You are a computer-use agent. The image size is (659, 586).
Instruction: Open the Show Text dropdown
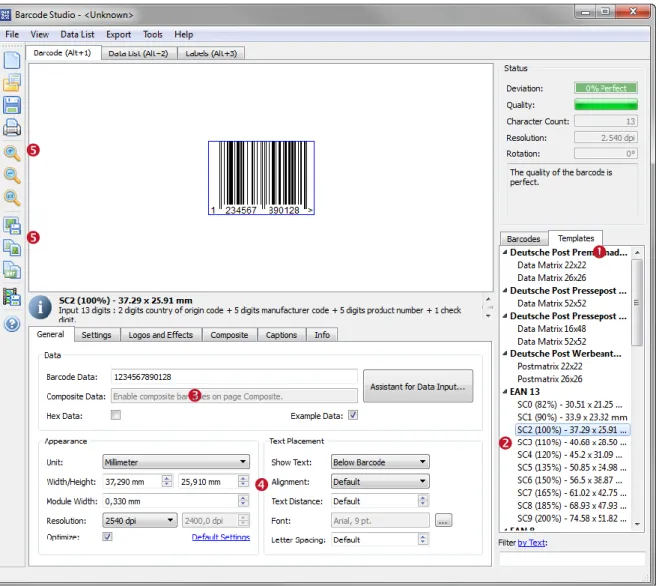(x=380, y=462)
